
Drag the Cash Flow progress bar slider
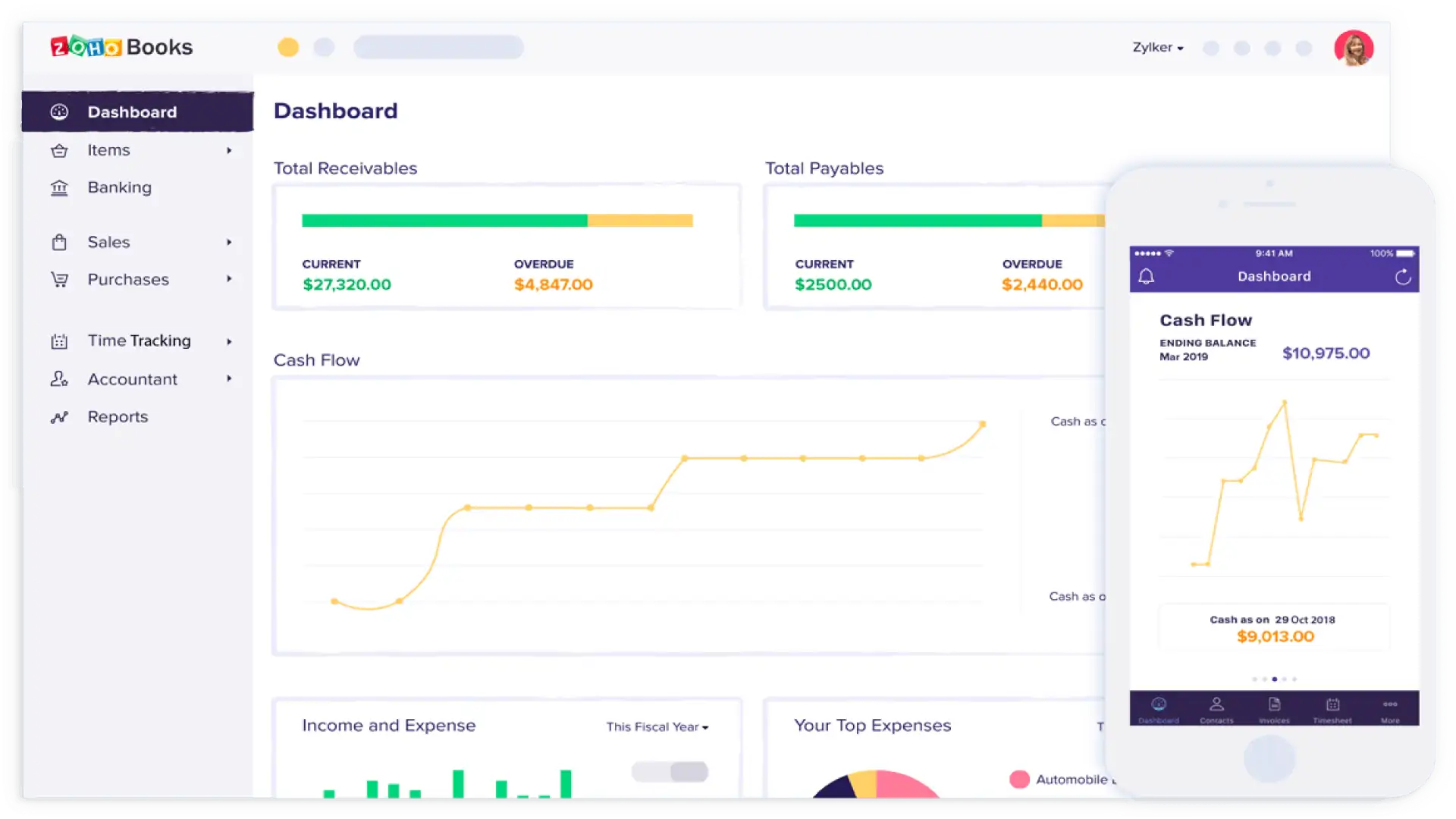coord(1274,679)
